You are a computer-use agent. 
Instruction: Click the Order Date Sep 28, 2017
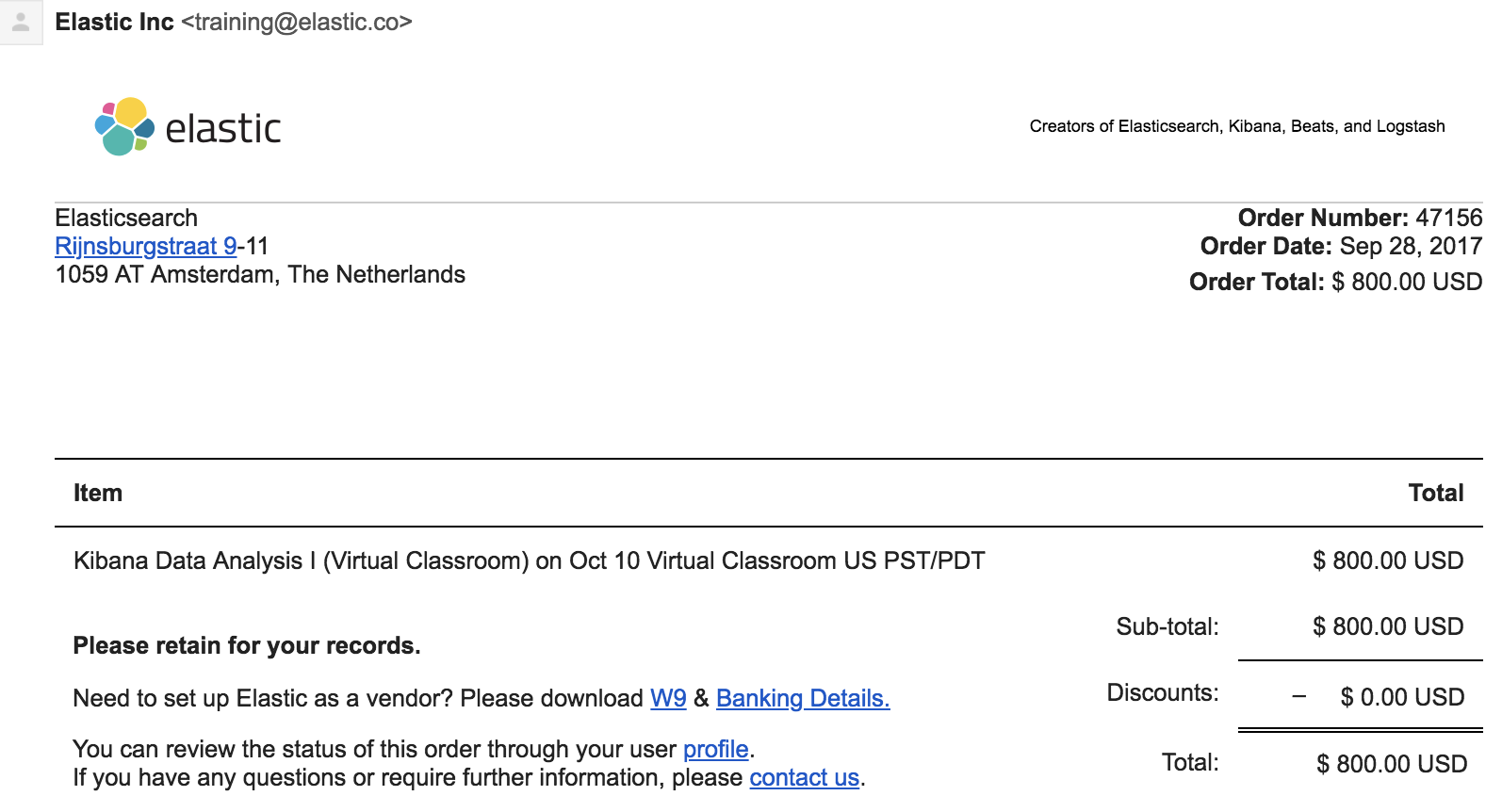click(1341, 246)
